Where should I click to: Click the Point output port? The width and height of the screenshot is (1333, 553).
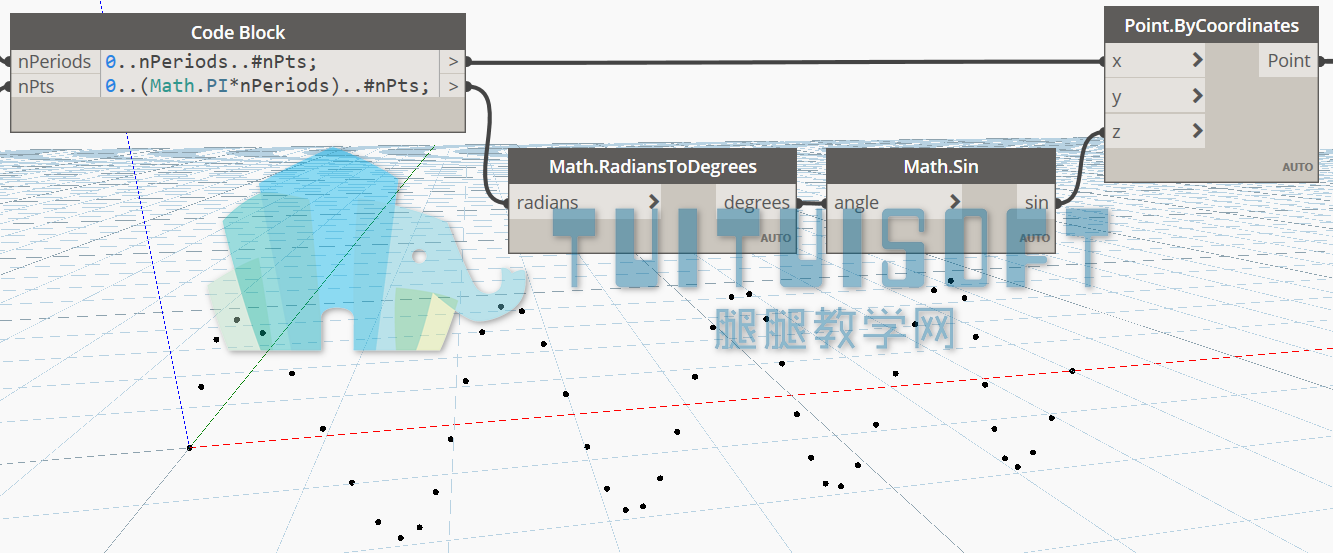click(1288, 61)
